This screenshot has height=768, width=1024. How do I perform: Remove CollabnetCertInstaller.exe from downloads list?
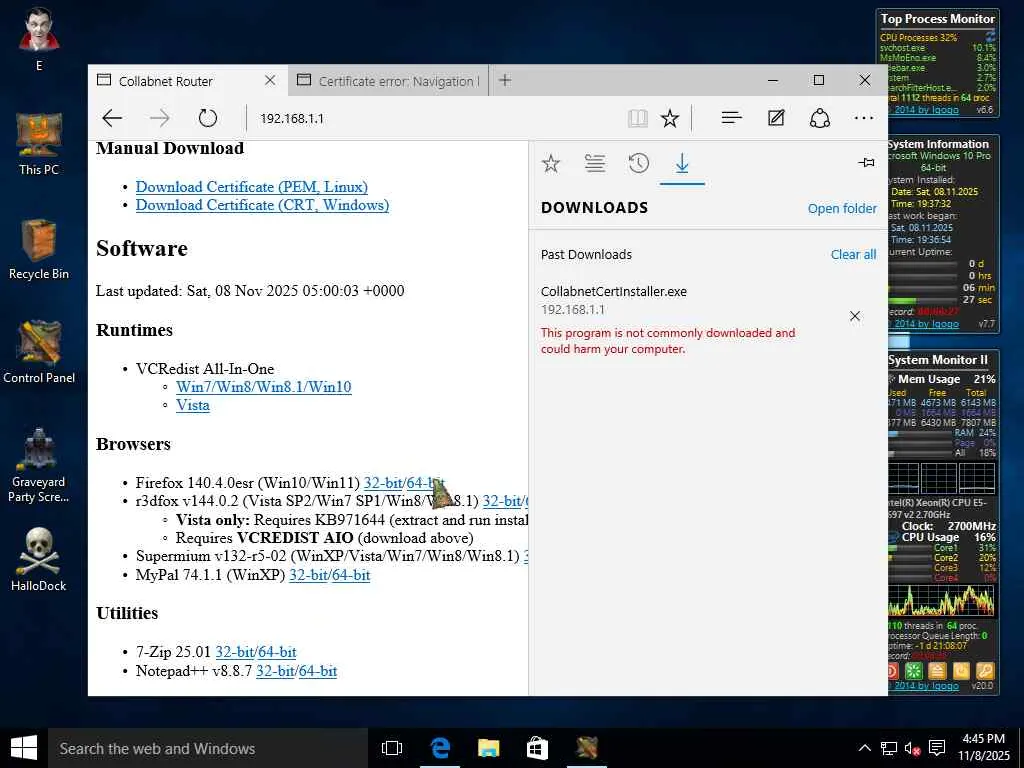pos(855,316)
